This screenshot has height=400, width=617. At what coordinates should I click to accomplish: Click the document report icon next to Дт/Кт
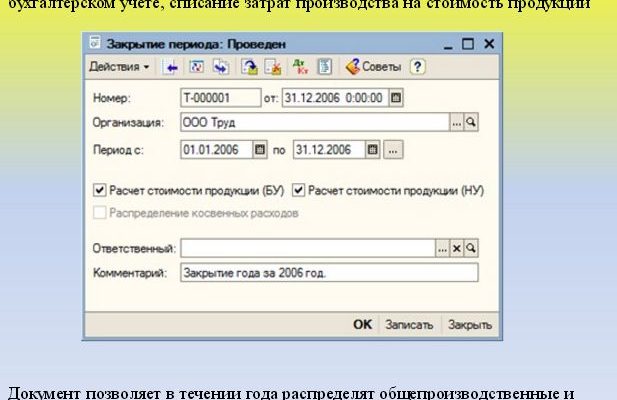point(324,67)
